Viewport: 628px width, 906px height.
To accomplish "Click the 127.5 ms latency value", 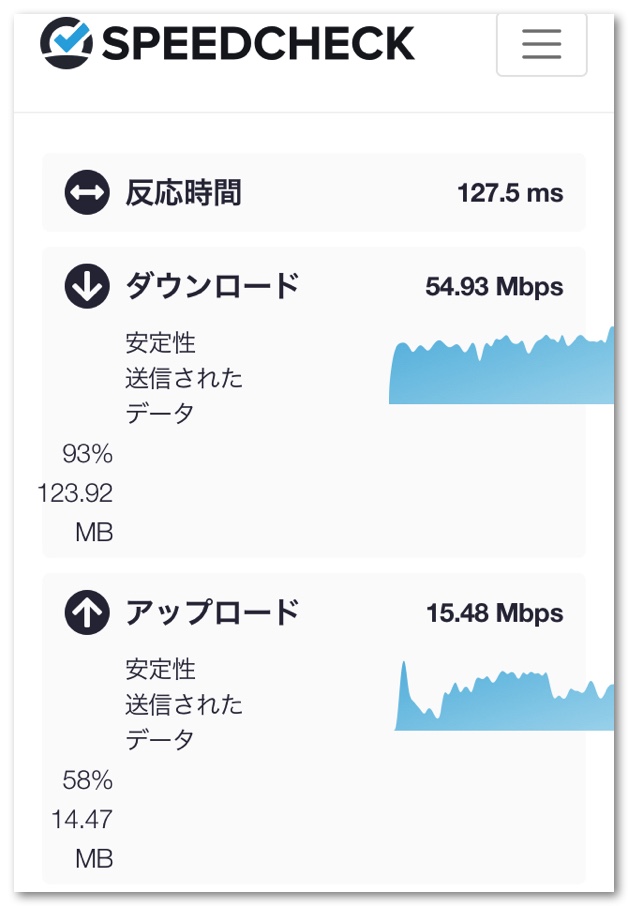I will coord(510,193).
